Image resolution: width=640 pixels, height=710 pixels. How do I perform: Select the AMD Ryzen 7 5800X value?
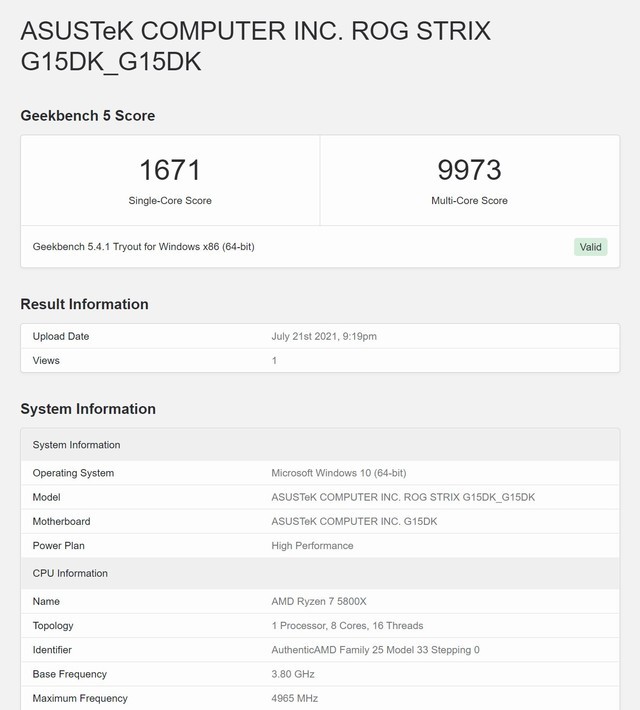click(319, 601)
